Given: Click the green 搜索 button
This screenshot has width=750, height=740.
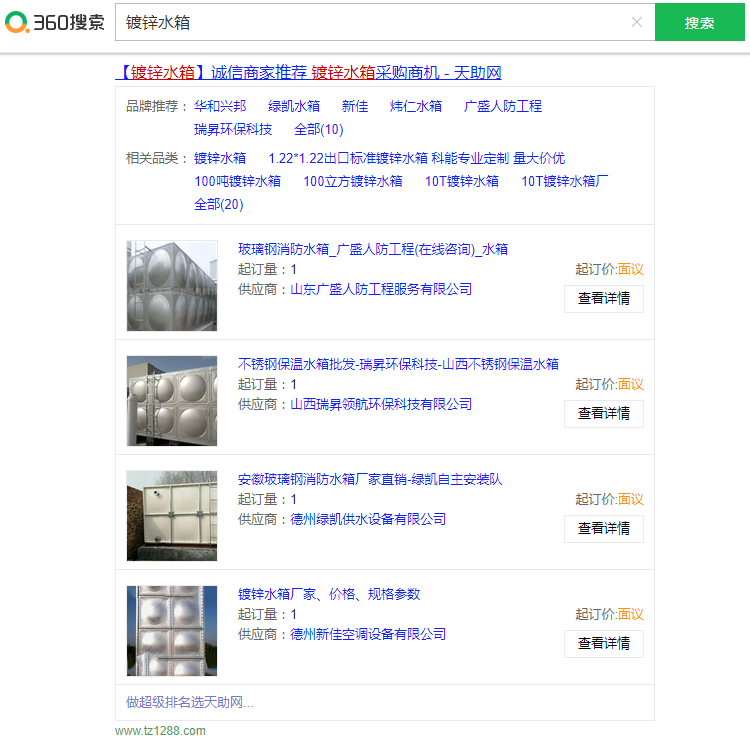Looking at the screenshot, I should pyautogui.click(x=699, y=23).
